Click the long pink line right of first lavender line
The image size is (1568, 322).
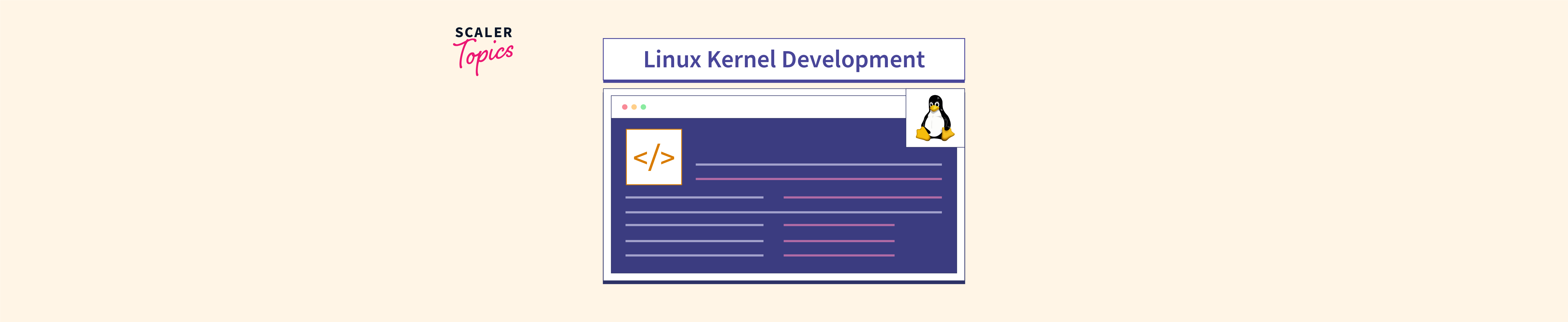coord(862,198)
